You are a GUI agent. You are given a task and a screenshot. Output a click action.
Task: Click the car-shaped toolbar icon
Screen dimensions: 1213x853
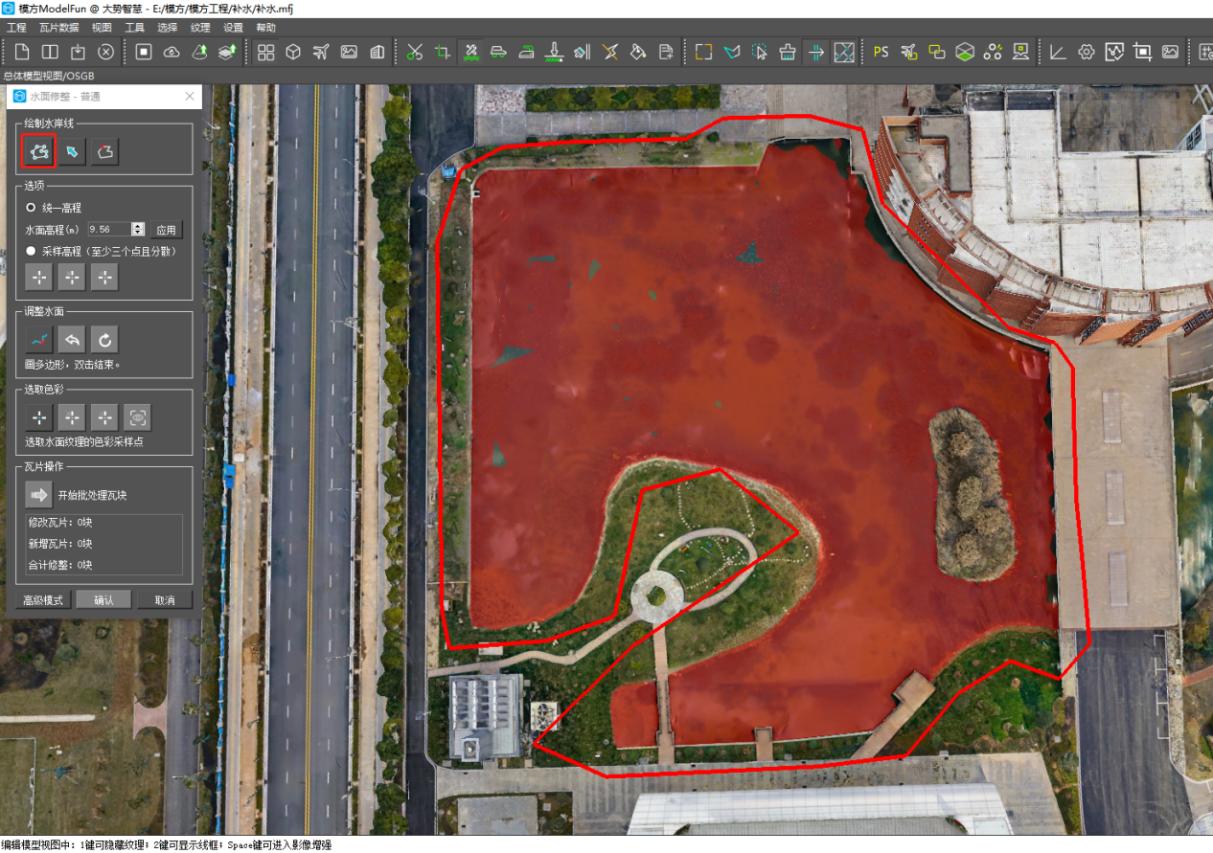498,52
